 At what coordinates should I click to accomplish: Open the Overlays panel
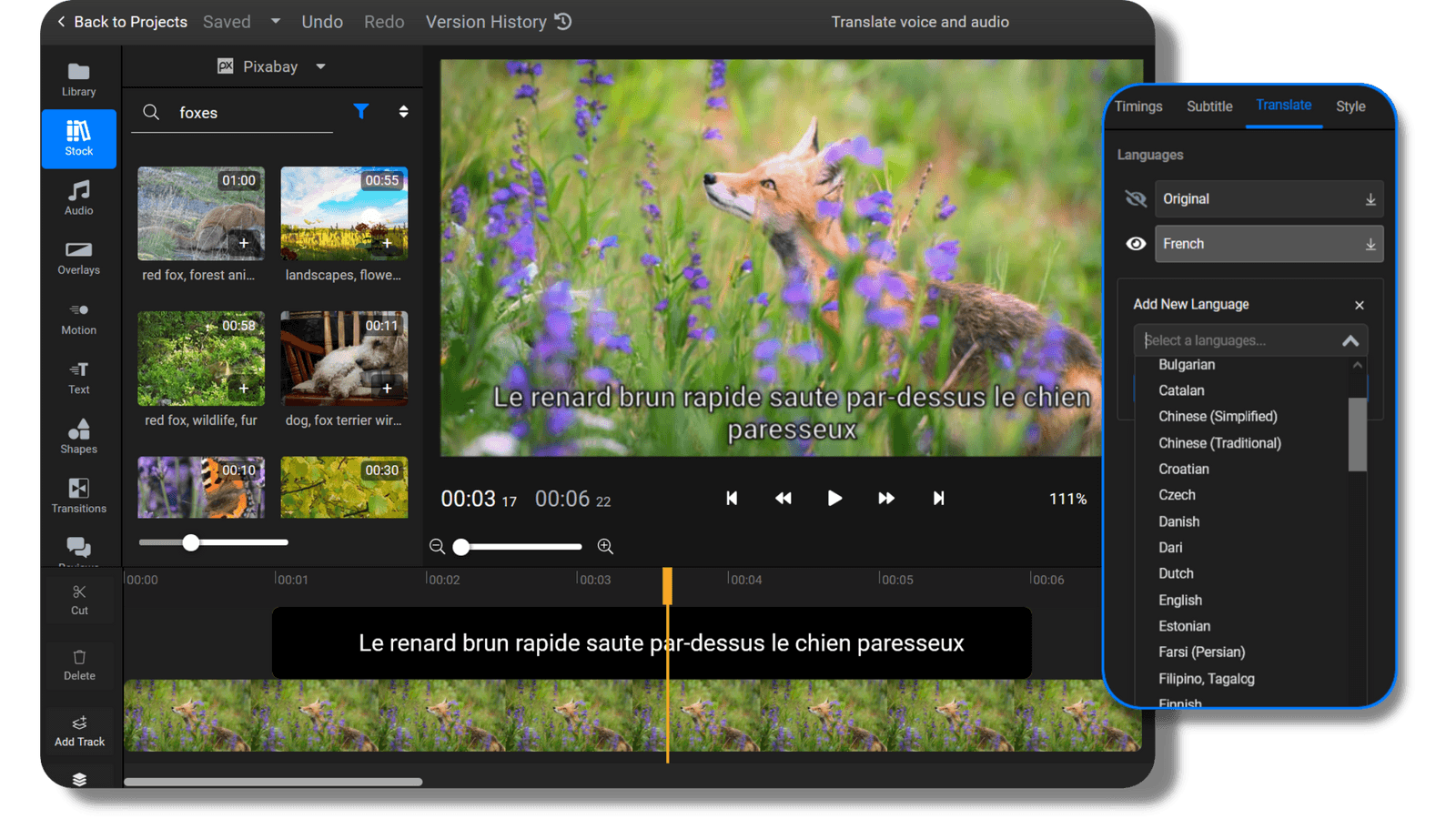(78, 258)
